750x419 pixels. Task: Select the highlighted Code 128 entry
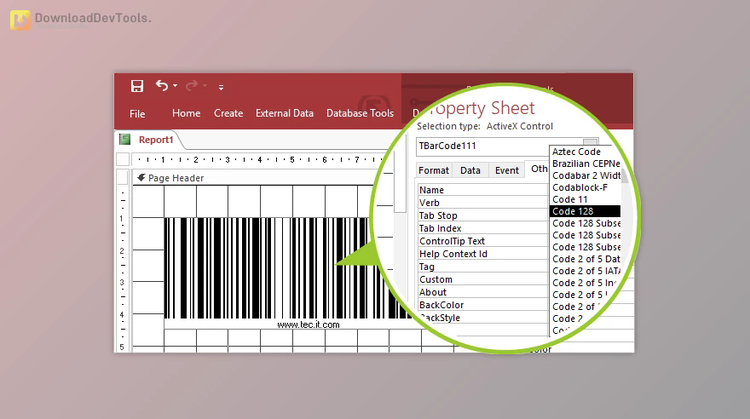(x=585, y=211)
